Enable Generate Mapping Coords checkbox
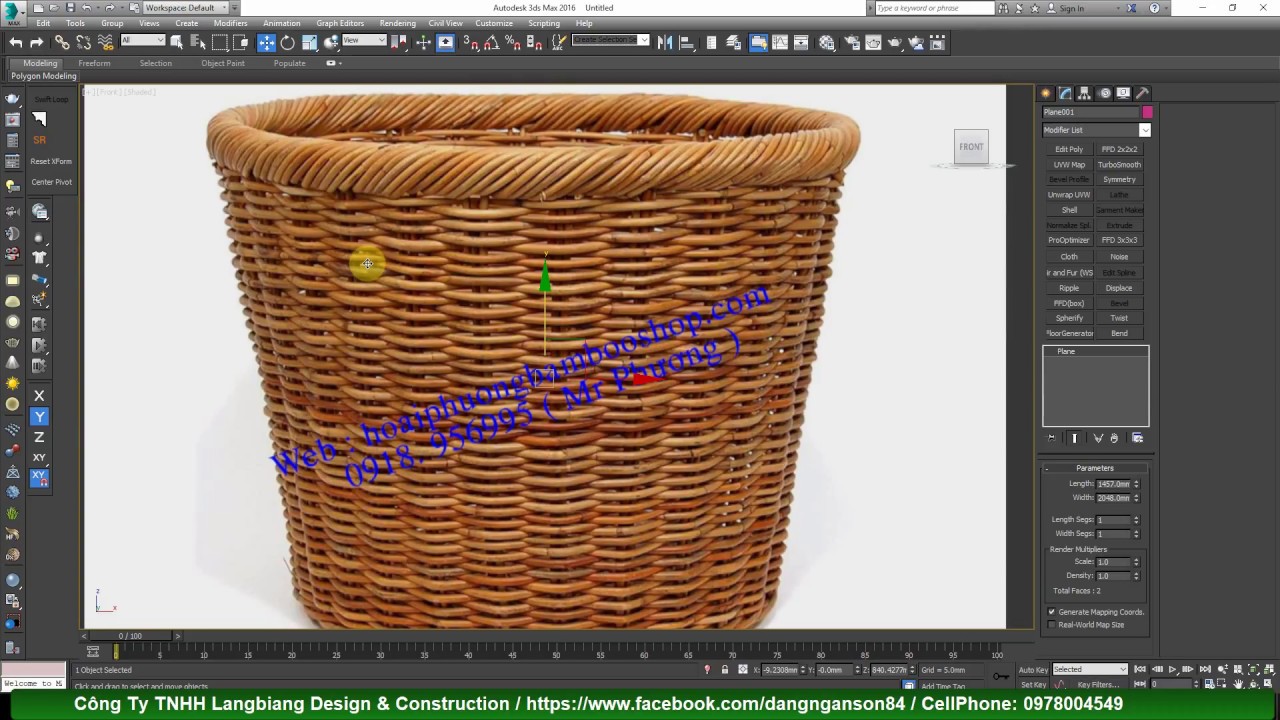Viewport: 1280px width, 720px height. pyautogui.click(x=1051, y=612)
